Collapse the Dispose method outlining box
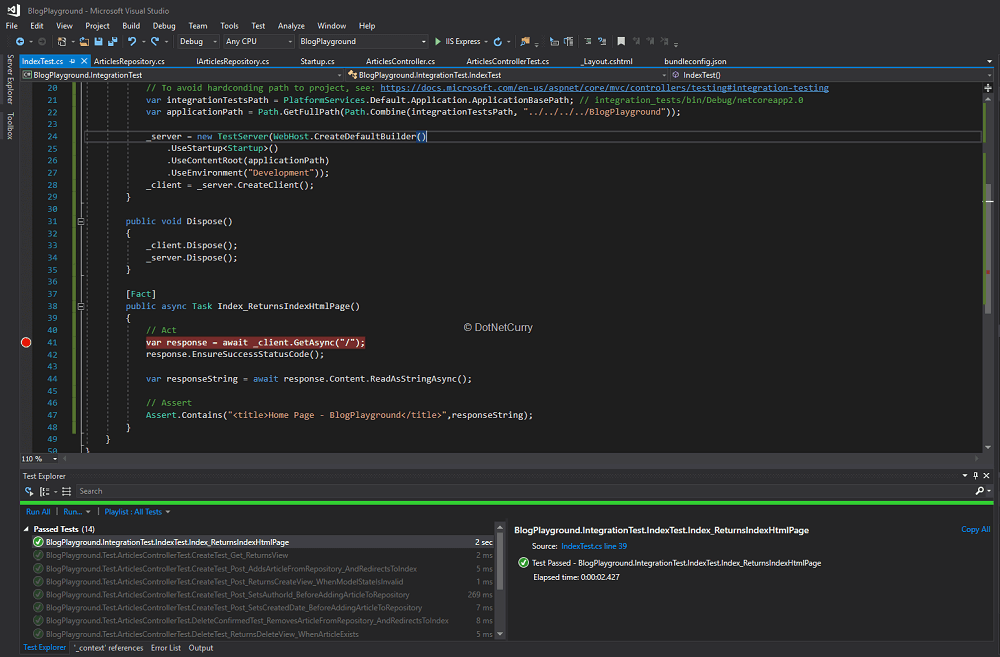 point(81,221)
